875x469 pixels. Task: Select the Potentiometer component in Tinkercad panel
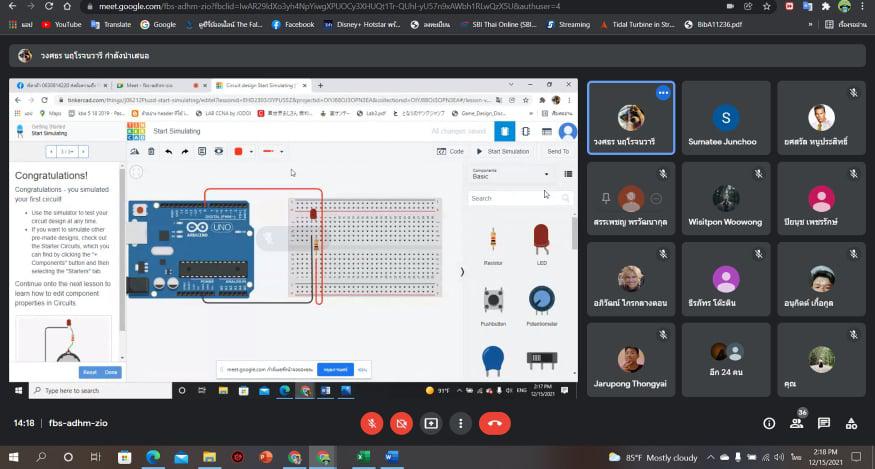tap(541, 305)
